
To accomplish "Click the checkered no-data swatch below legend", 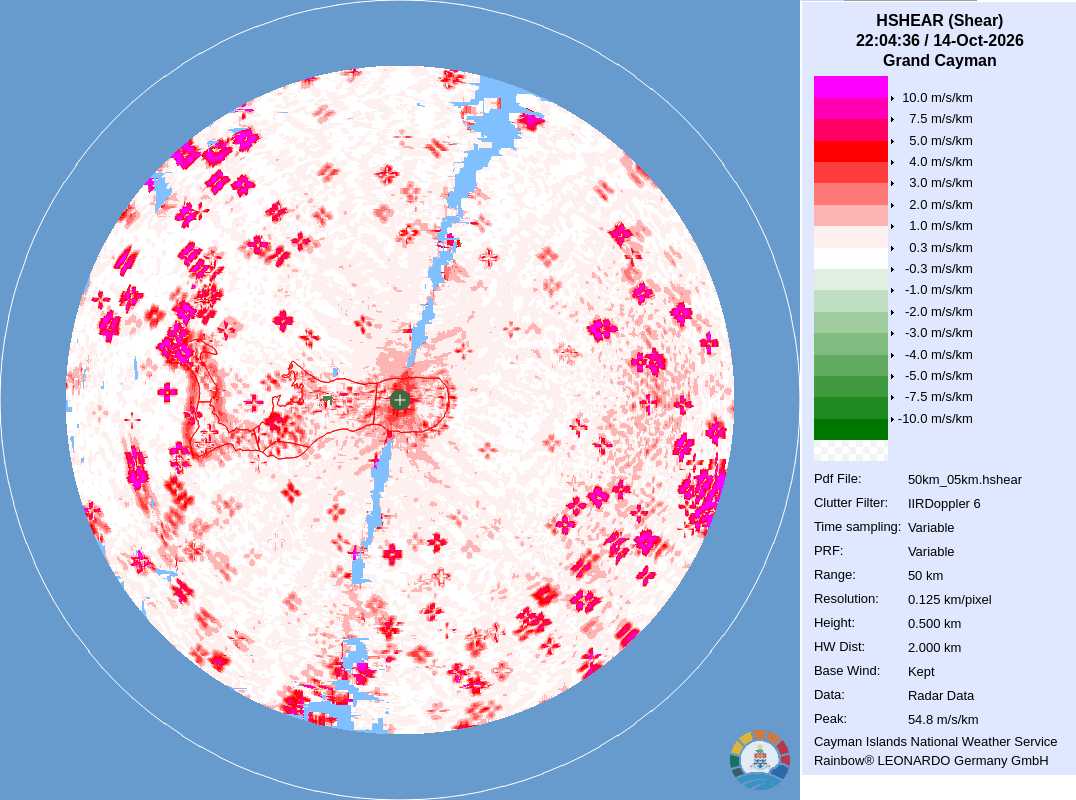I will click(x=850, y=450).
